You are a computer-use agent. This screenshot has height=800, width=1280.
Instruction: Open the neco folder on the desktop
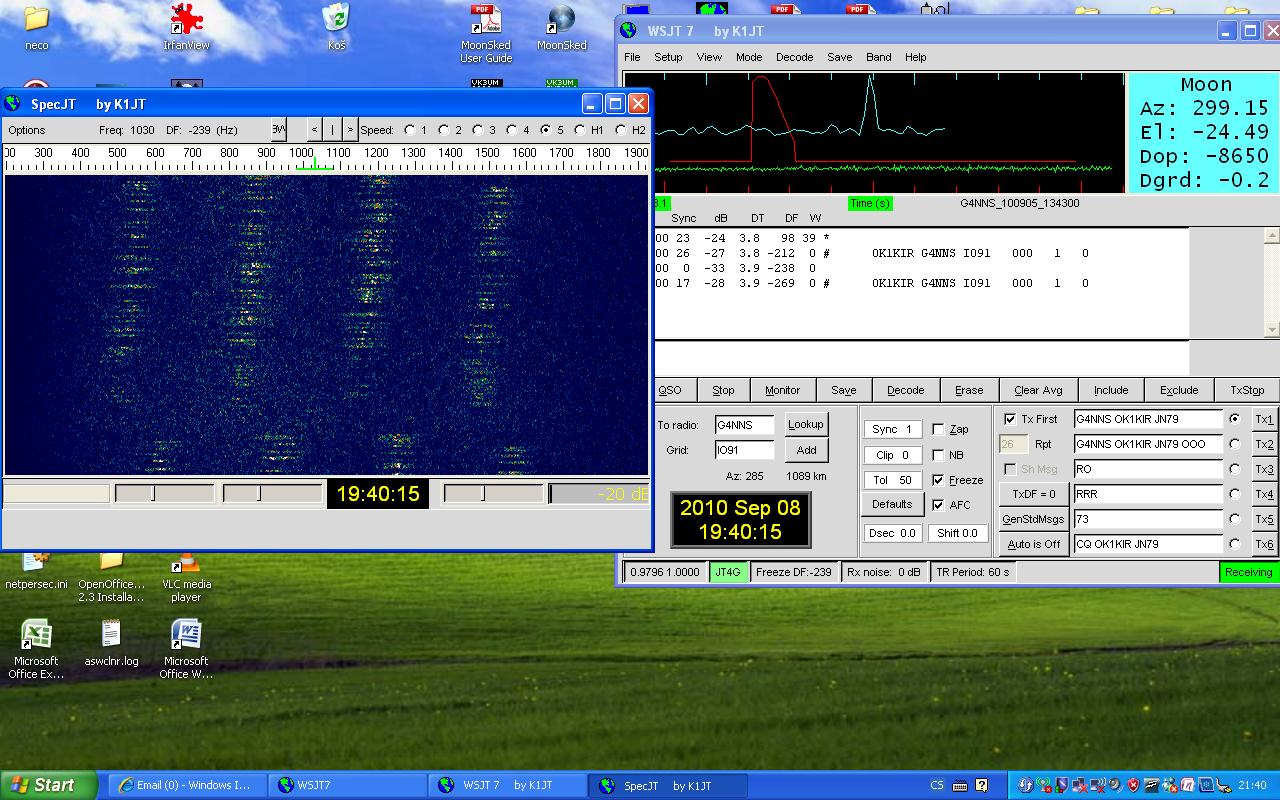36,20
